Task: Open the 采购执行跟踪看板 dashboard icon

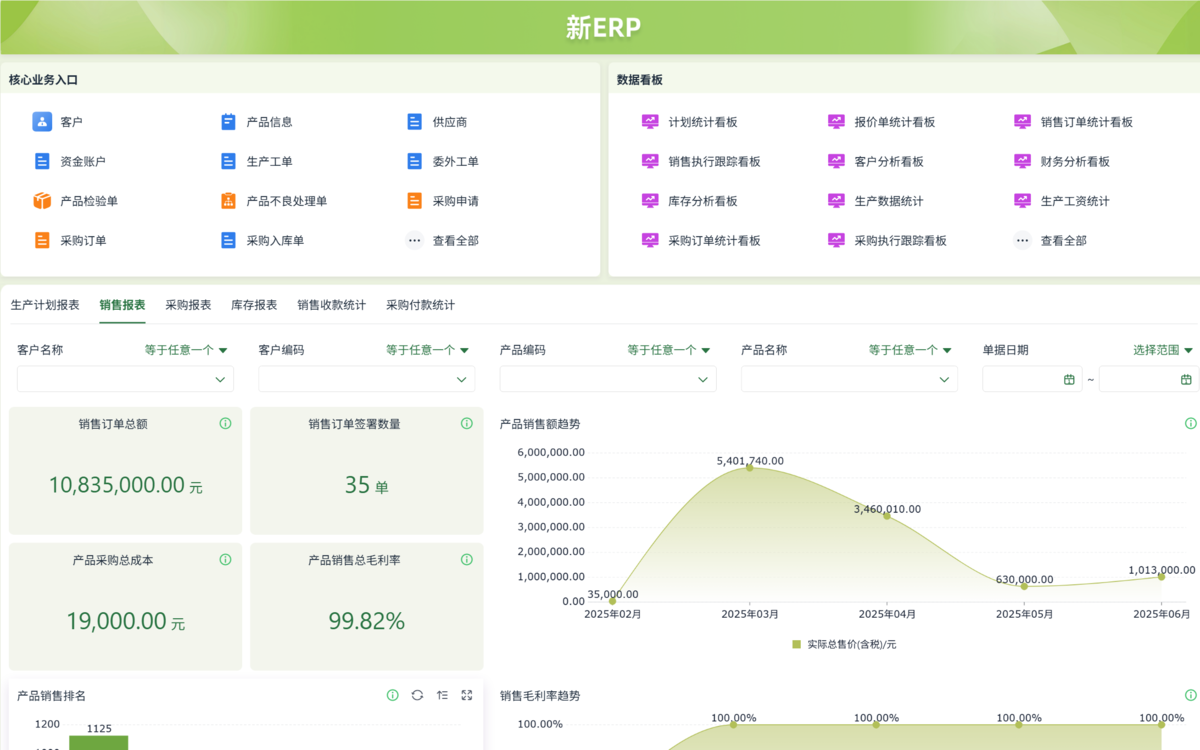Action: click(x=836, y=240)
